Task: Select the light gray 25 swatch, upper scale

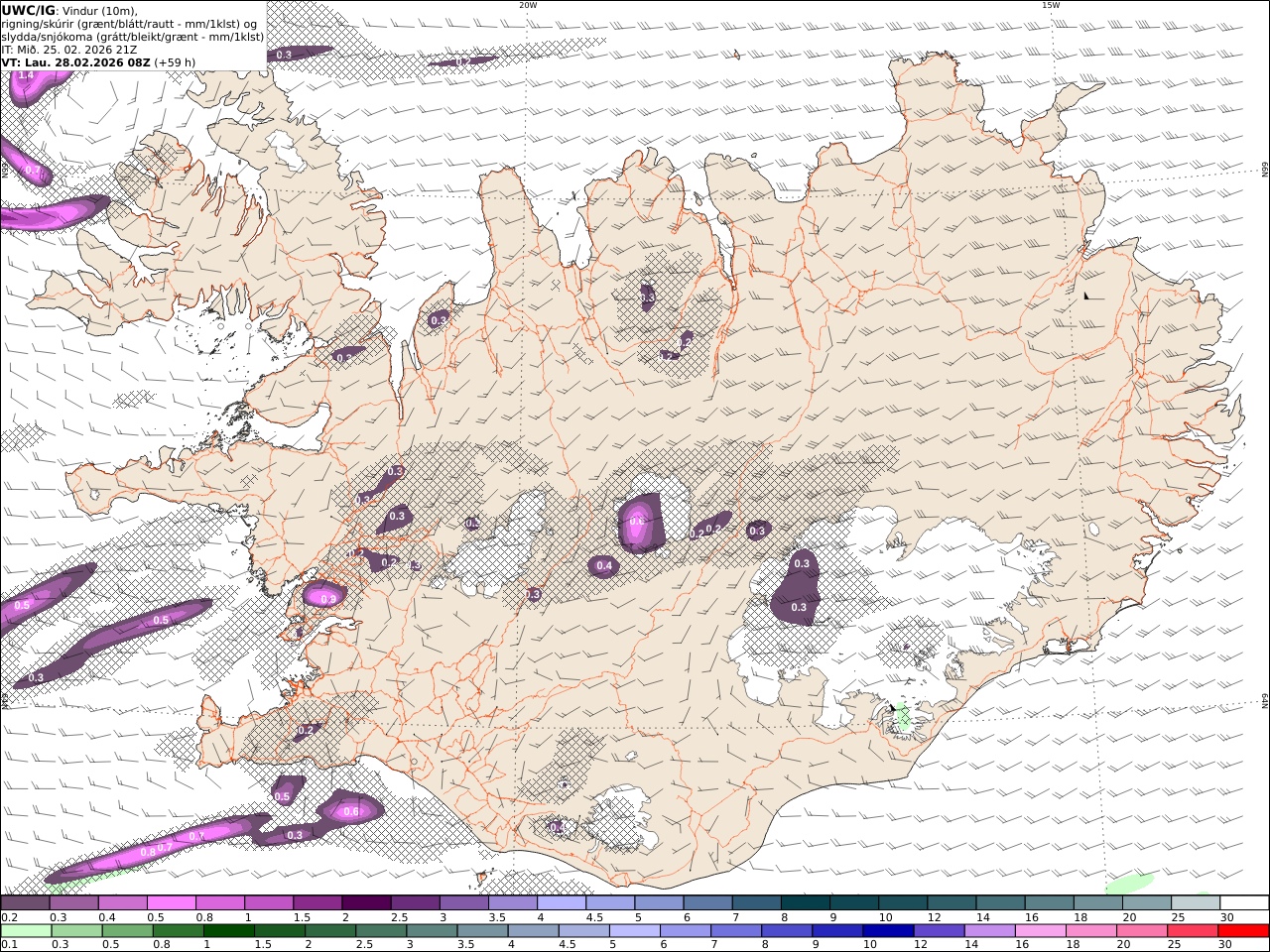Action: [x=1196, y=902]
